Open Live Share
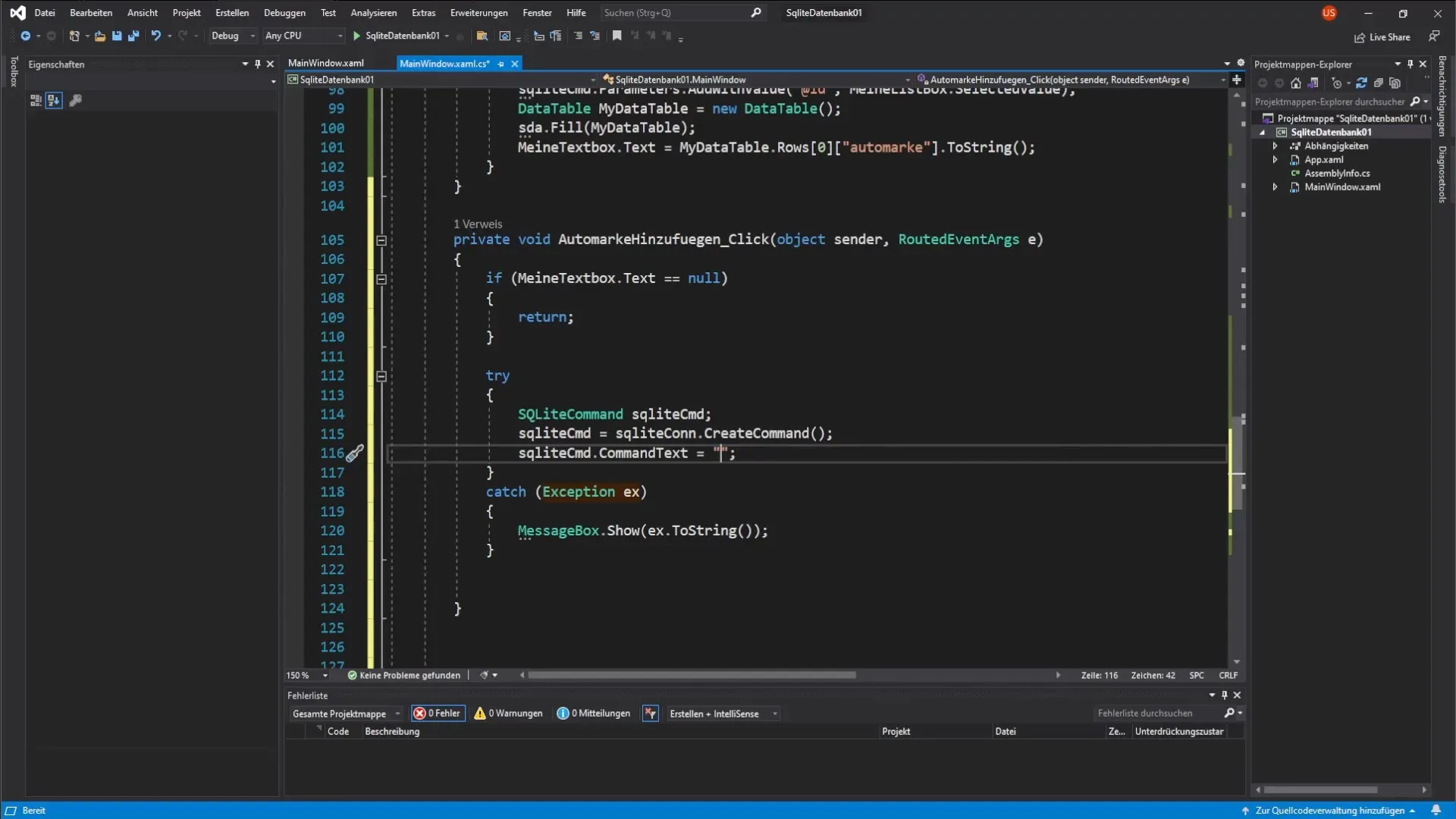This screenshot has width=1456, height=819. pos(1382,37)
